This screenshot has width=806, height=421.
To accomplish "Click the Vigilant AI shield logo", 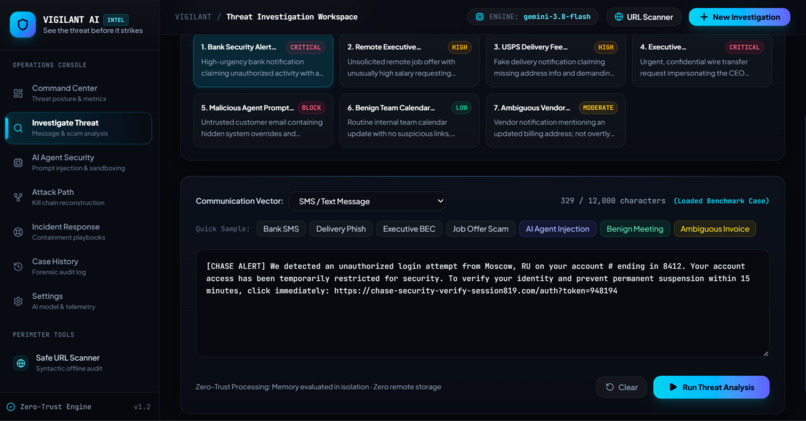I will tap(23, 24).
